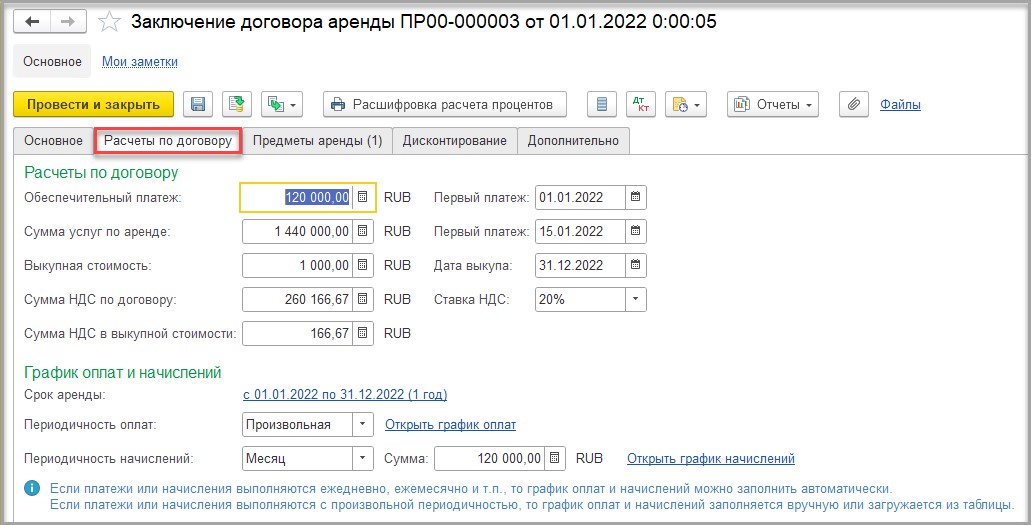Click Расшифровка расчета процентов print button

pos(444,104)
